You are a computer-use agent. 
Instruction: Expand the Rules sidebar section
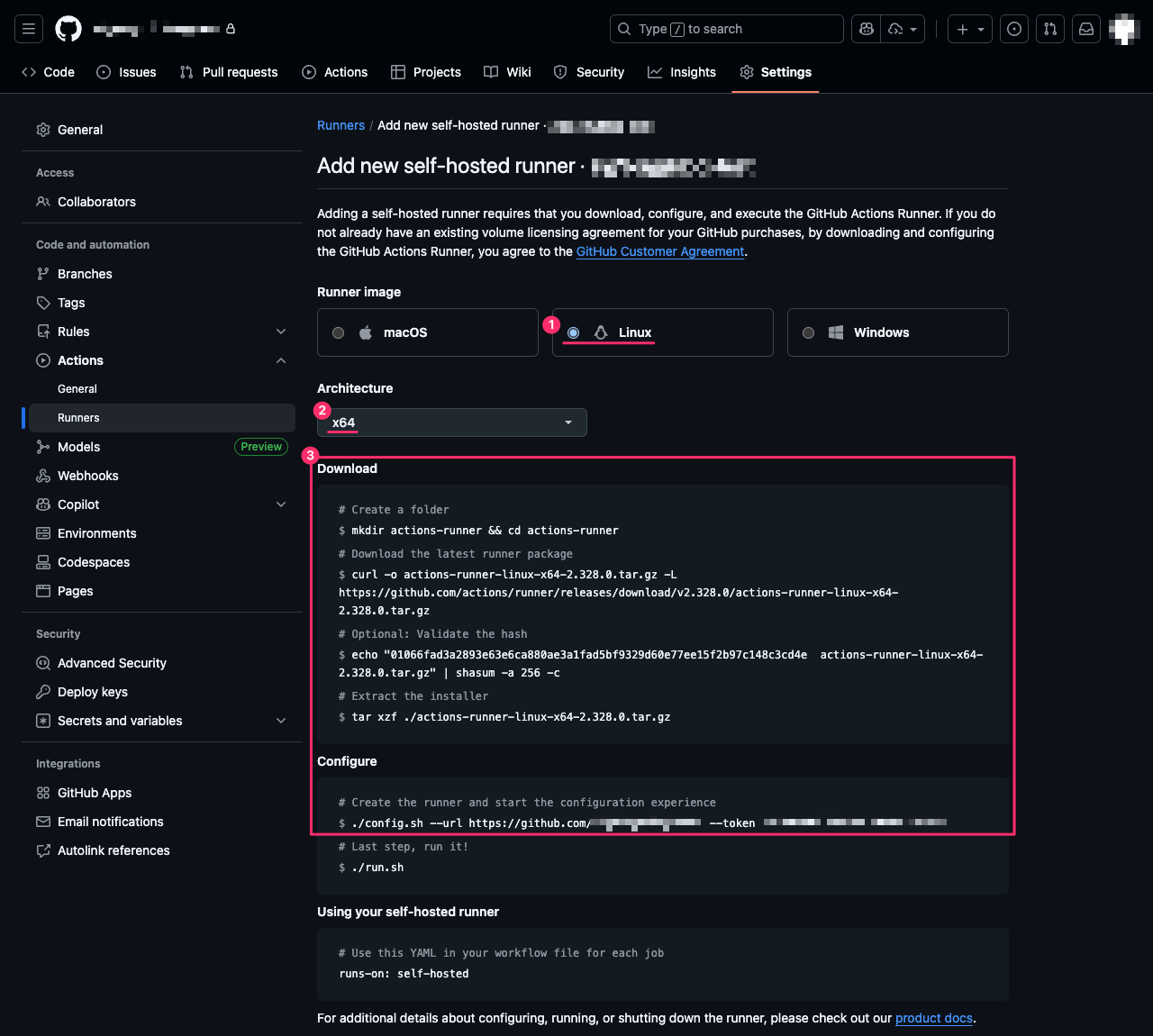(281, 332)
